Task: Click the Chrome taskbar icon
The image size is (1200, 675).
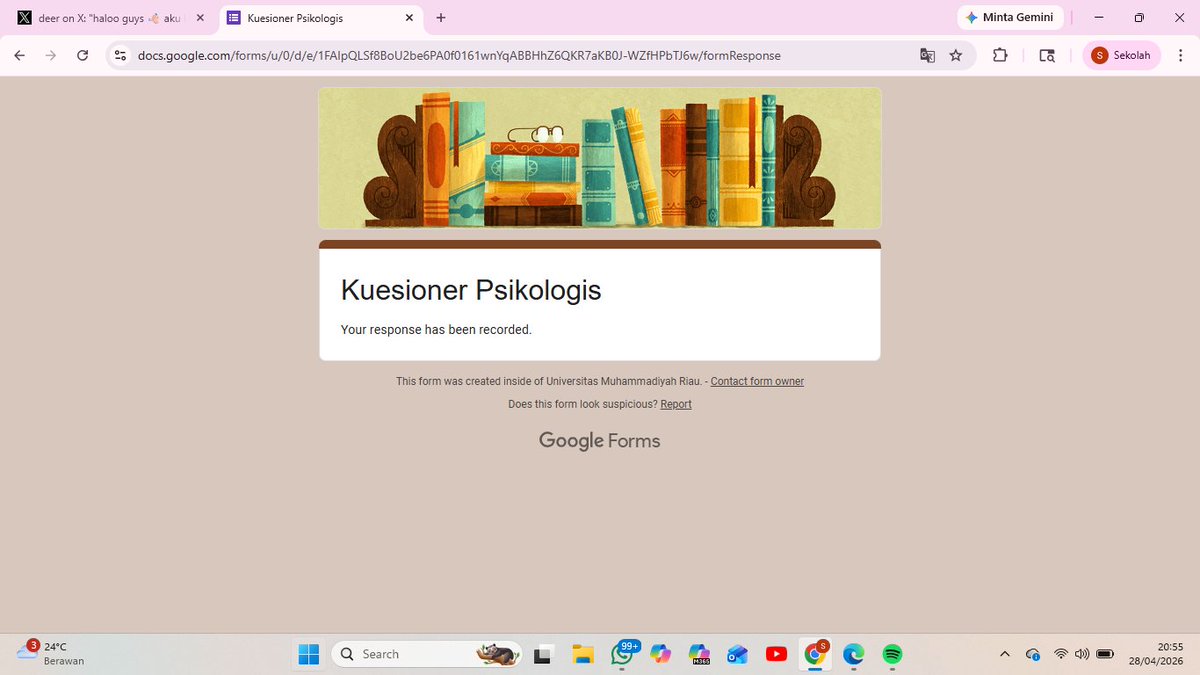Action: tap(816, 654)
